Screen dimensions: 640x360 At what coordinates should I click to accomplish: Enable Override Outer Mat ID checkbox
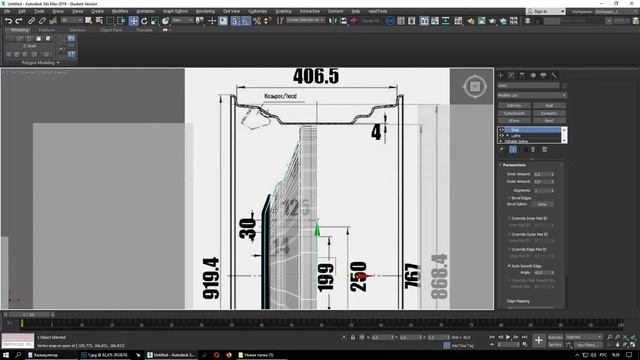509,234
